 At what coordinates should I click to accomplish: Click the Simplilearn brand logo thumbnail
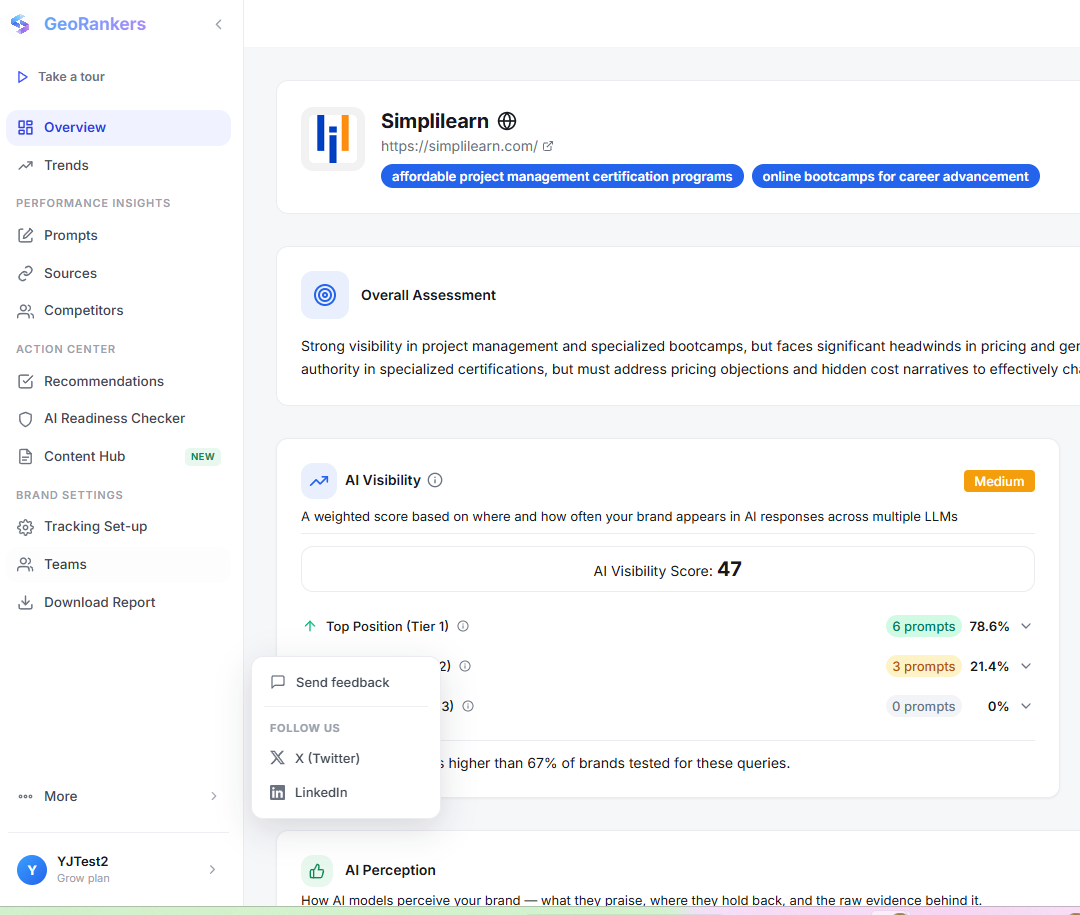(333, 138)
